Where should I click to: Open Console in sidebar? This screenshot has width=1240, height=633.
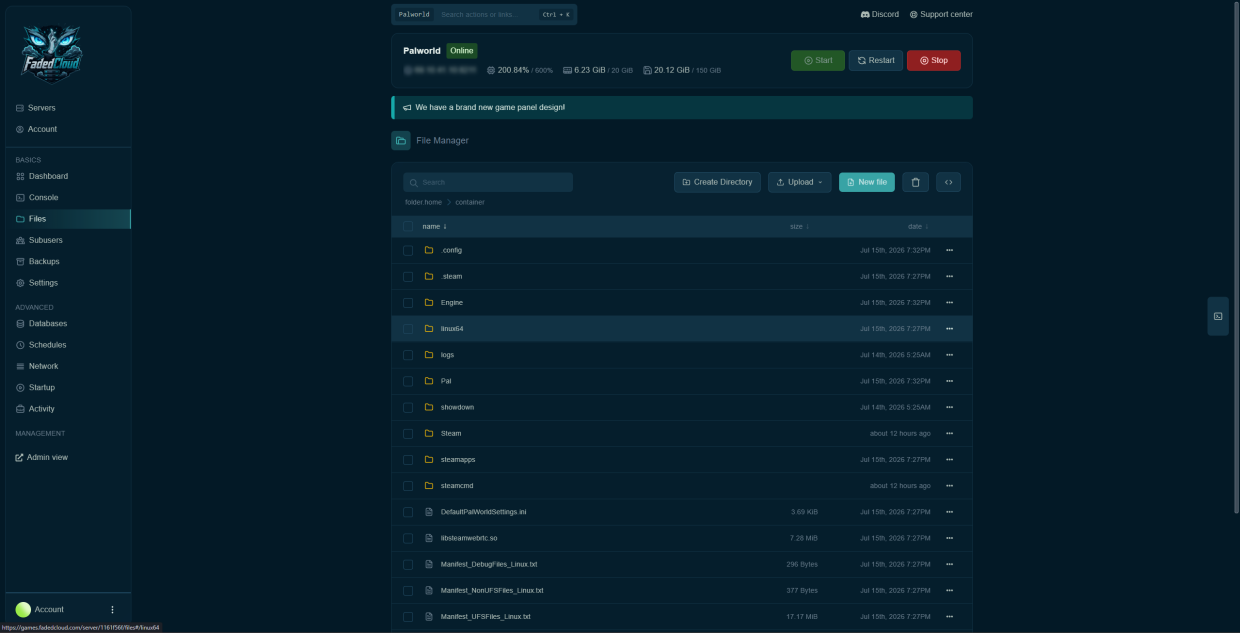click(43, 197)
